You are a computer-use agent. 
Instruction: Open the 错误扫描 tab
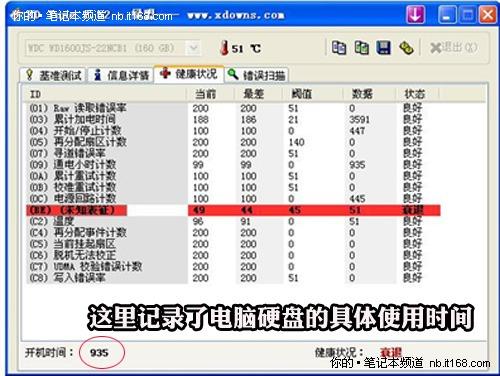click(256, 75)
